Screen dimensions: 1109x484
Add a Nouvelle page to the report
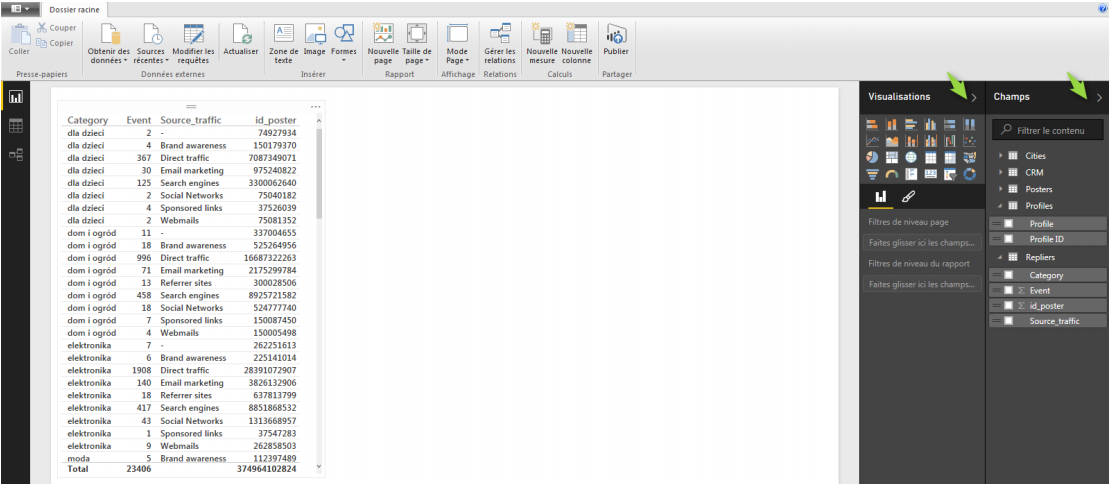pos(383,36)
